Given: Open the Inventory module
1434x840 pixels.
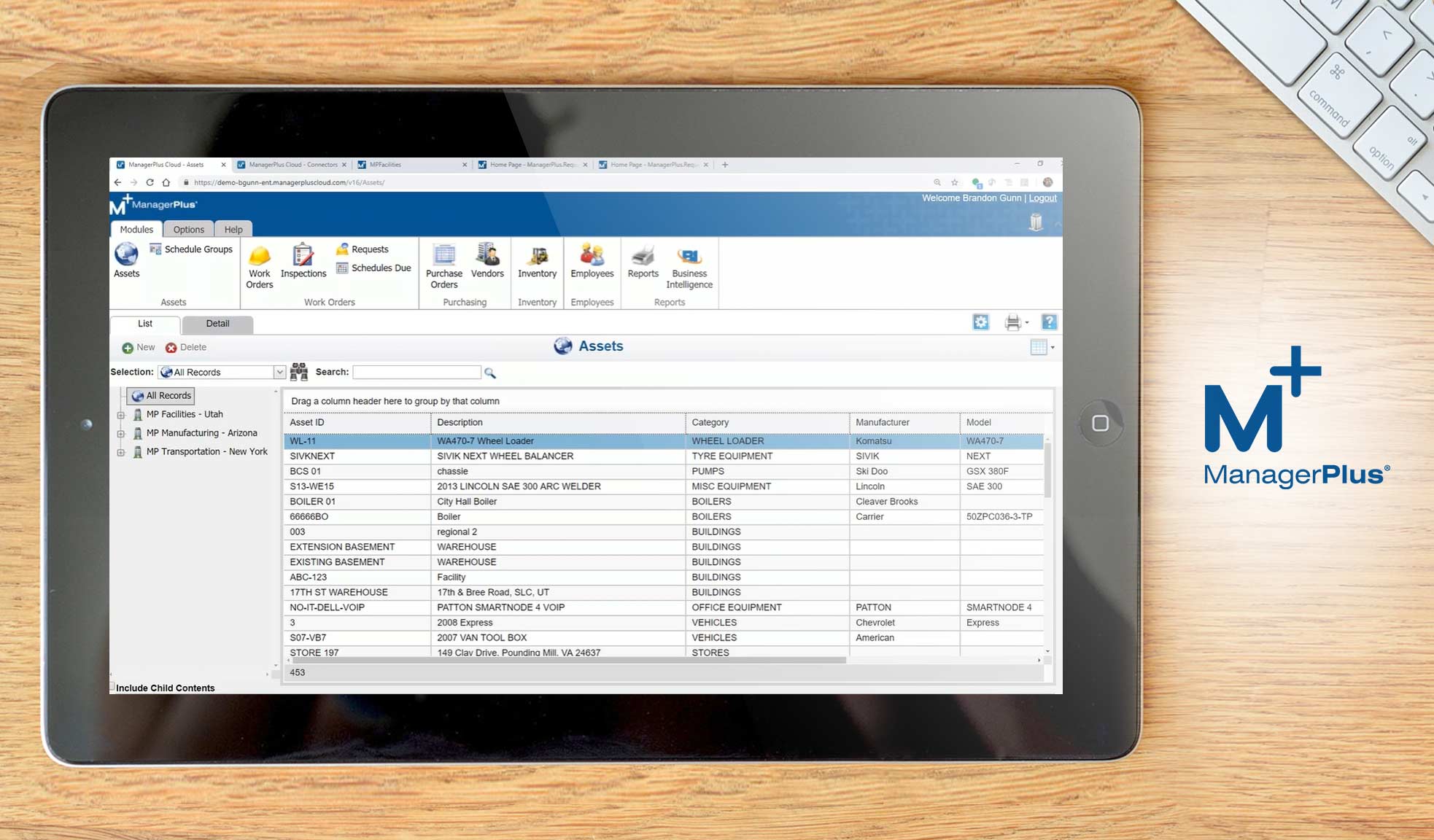Looking at the screenshot, I should pos(538,264).
